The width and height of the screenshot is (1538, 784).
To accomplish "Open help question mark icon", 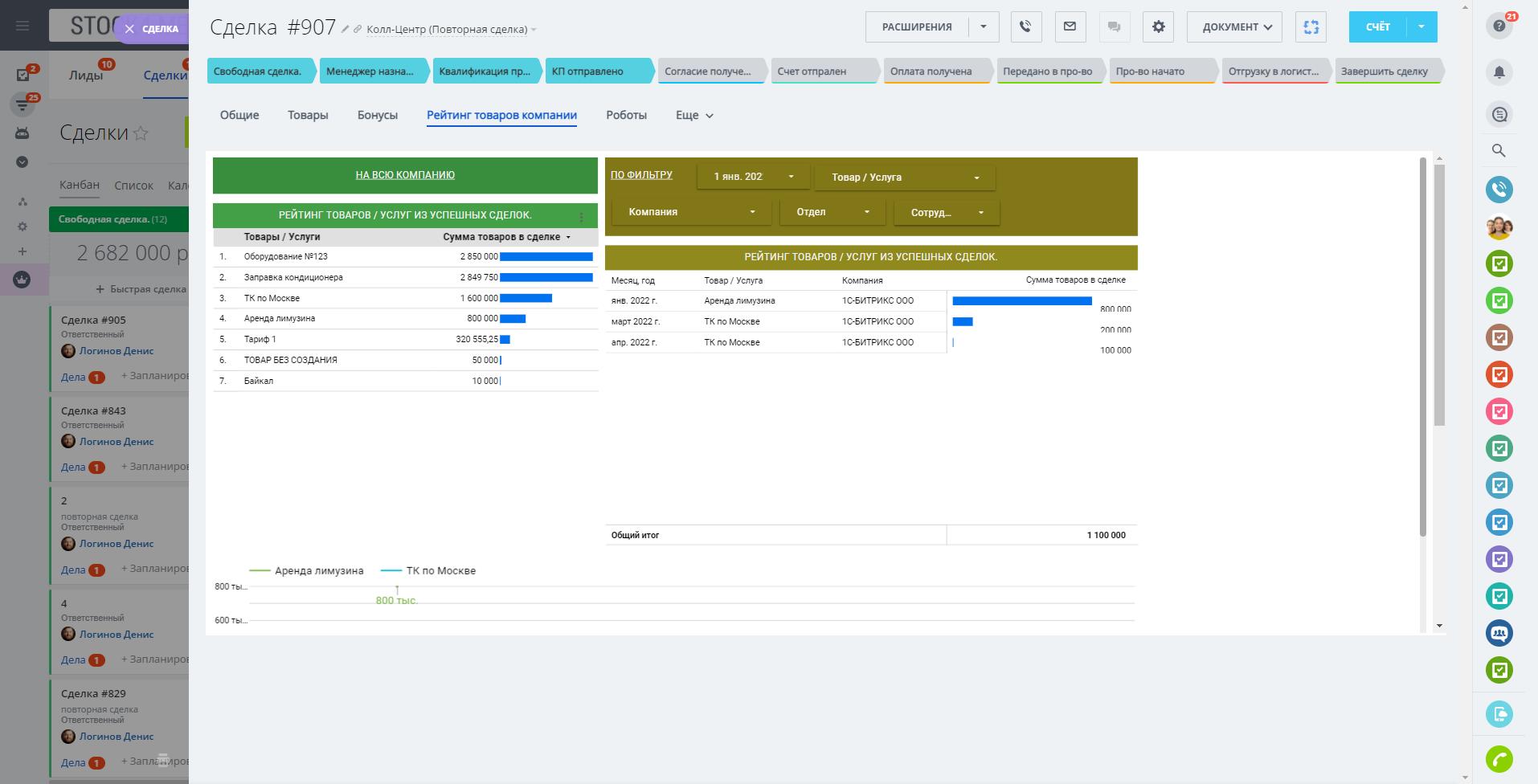I will pyautogui.click(x=1499, y=27).
